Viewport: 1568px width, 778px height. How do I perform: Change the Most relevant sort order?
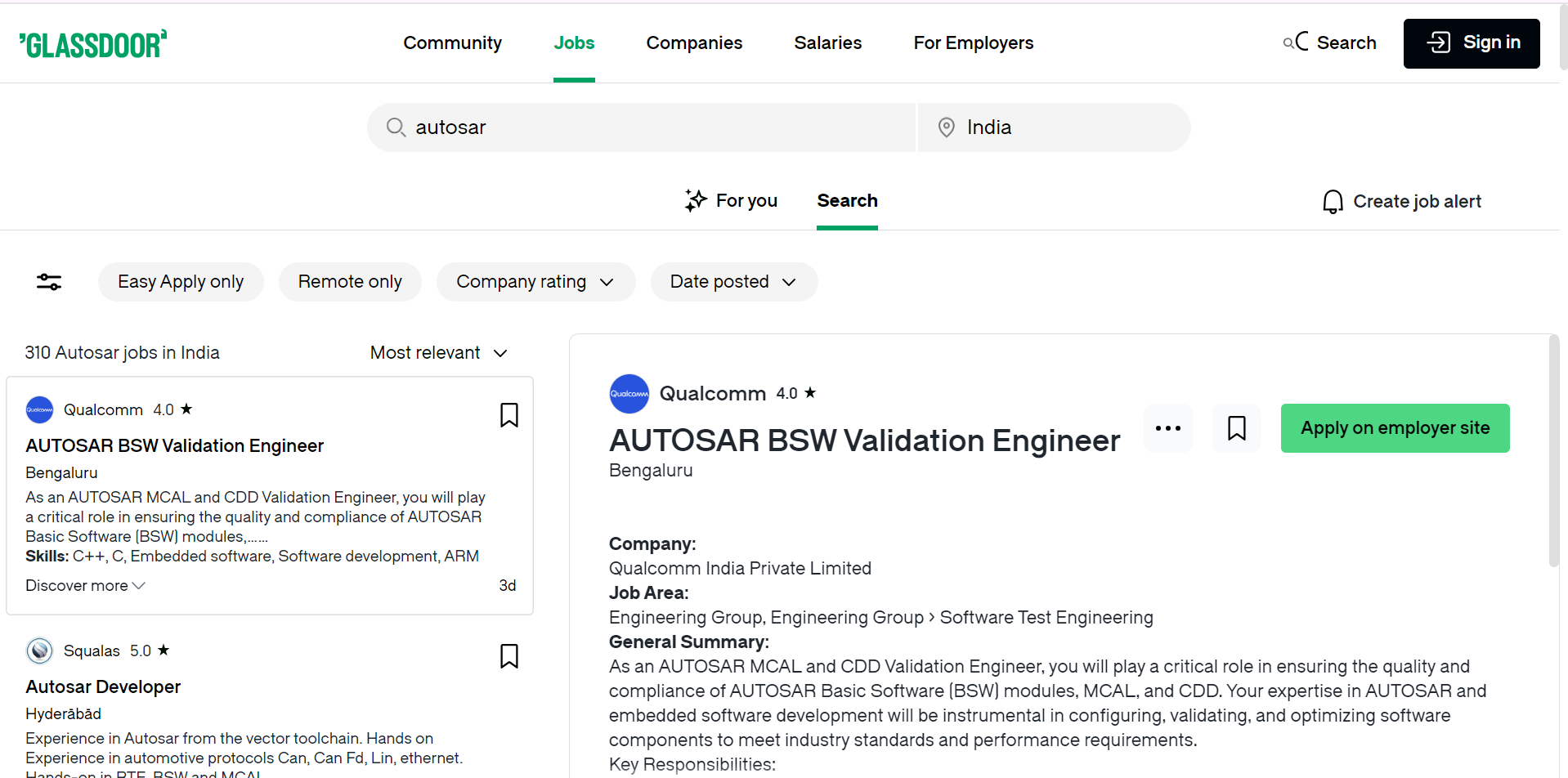[x=439, y=353]
